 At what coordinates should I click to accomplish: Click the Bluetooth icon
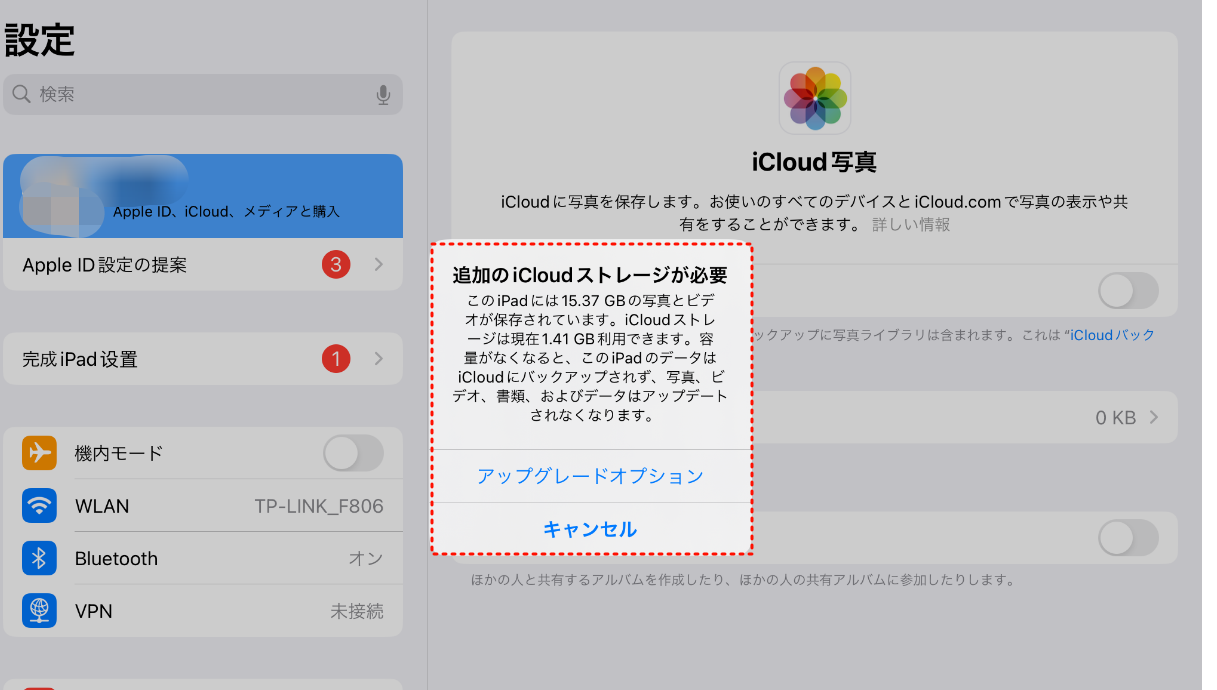pyautogui.click(x=39, y=558)
